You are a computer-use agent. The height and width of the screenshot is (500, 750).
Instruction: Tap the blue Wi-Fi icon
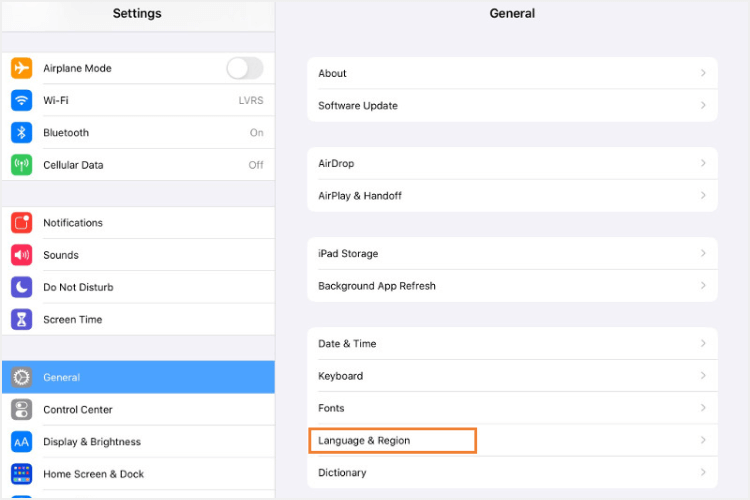[x=22, y=100]
